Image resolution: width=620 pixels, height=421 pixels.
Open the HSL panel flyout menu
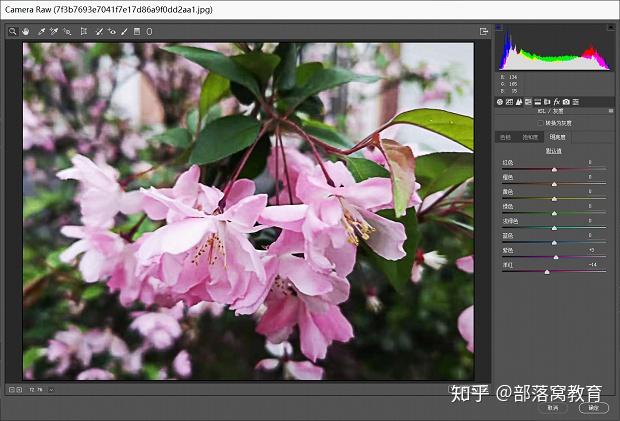coord(611,111)
